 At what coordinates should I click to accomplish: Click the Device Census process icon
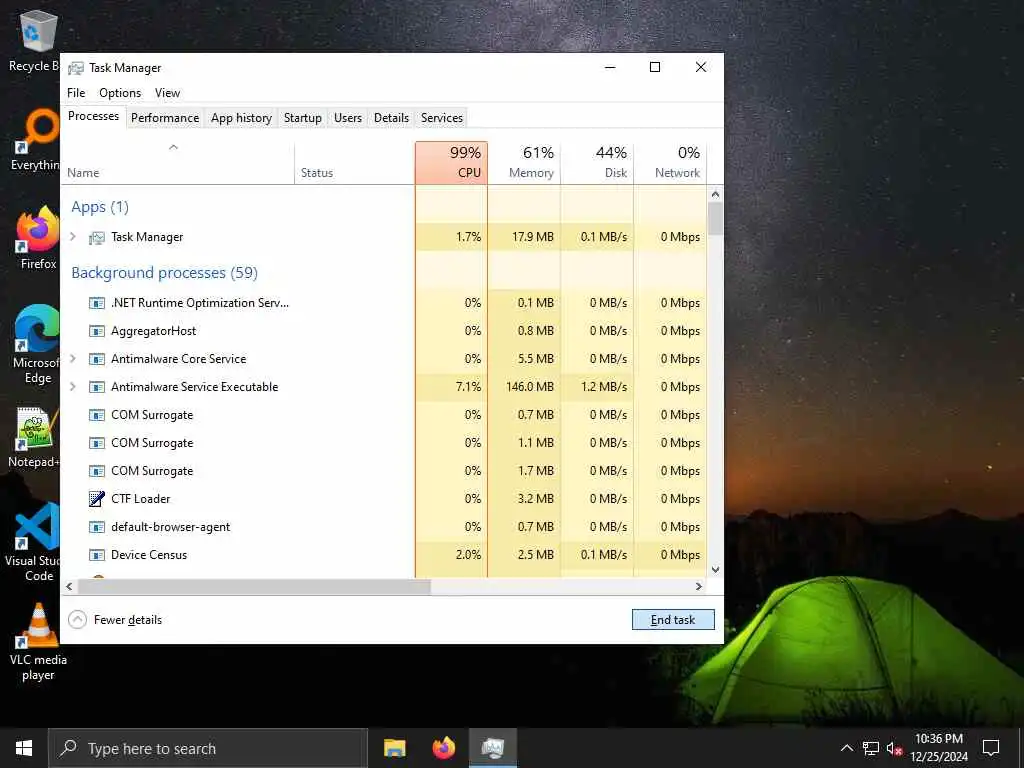[97, 555]
